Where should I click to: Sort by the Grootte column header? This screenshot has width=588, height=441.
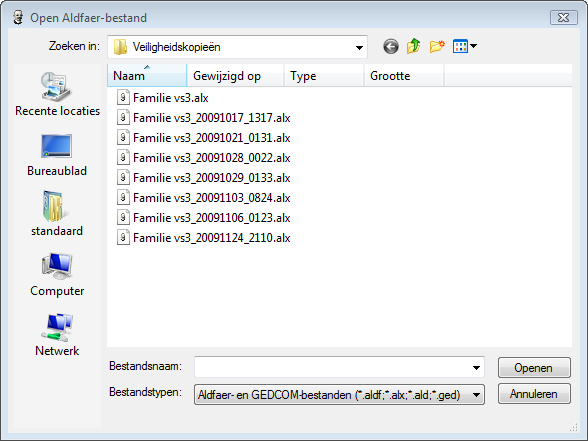click(x=404, y=76)
